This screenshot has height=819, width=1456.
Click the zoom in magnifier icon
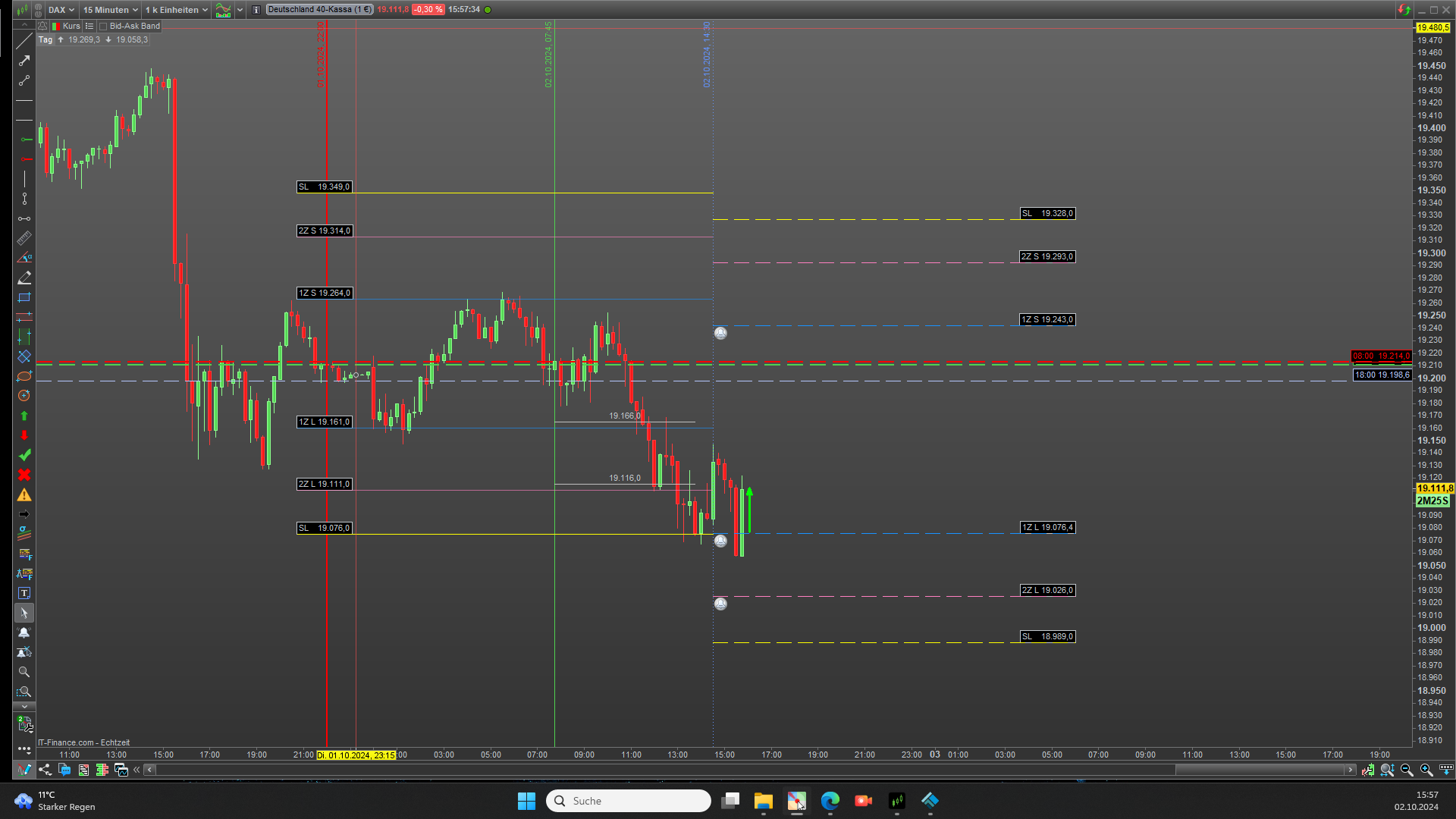(1426, 770)
